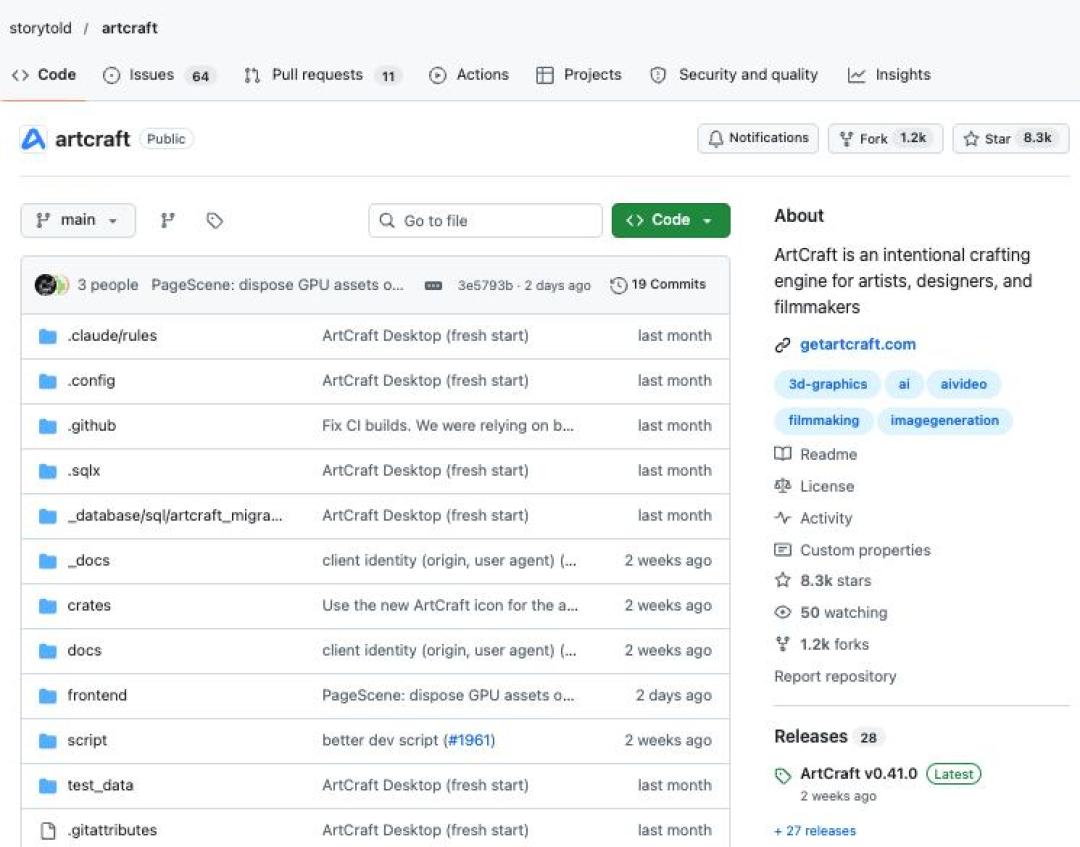Click the Readme book icon
This screenshot has height=847, width=1080.
(782, 454)
